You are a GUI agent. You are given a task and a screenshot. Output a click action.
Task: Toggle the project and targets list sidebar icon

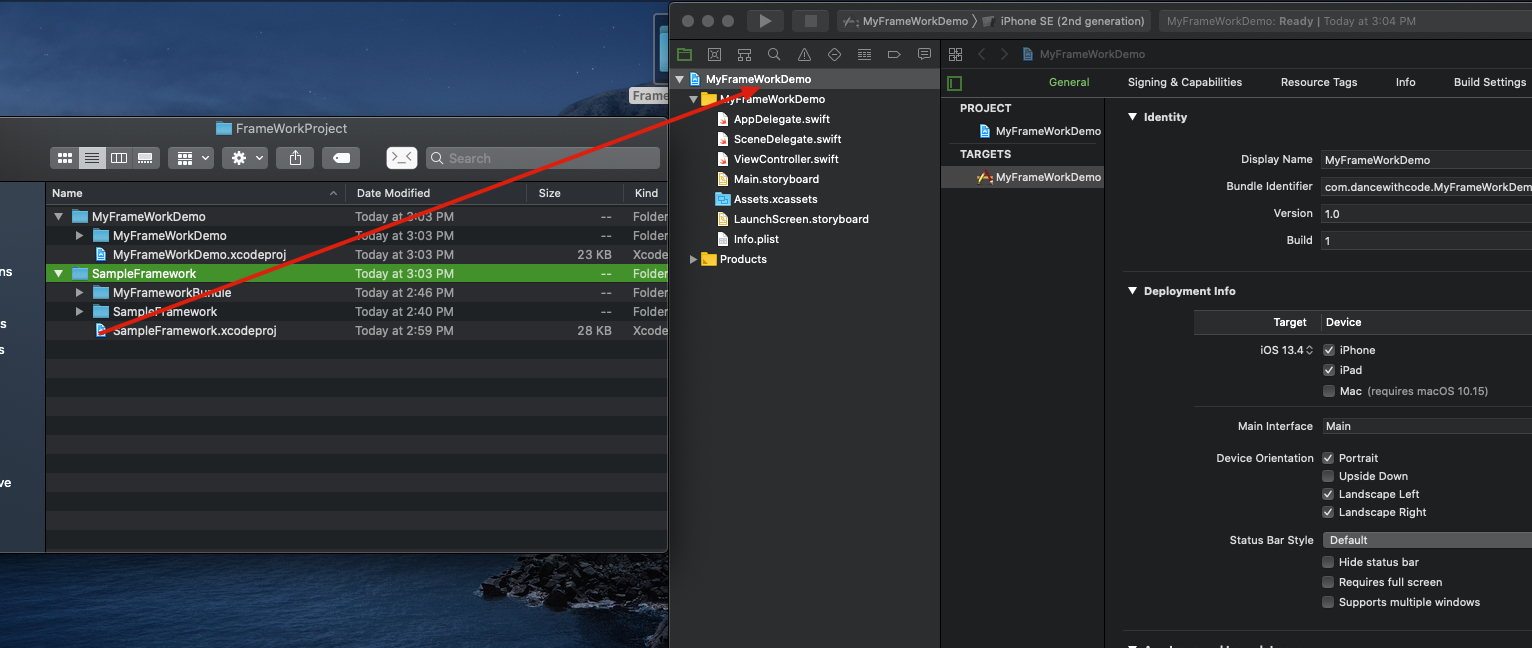[x=954, y=83]
